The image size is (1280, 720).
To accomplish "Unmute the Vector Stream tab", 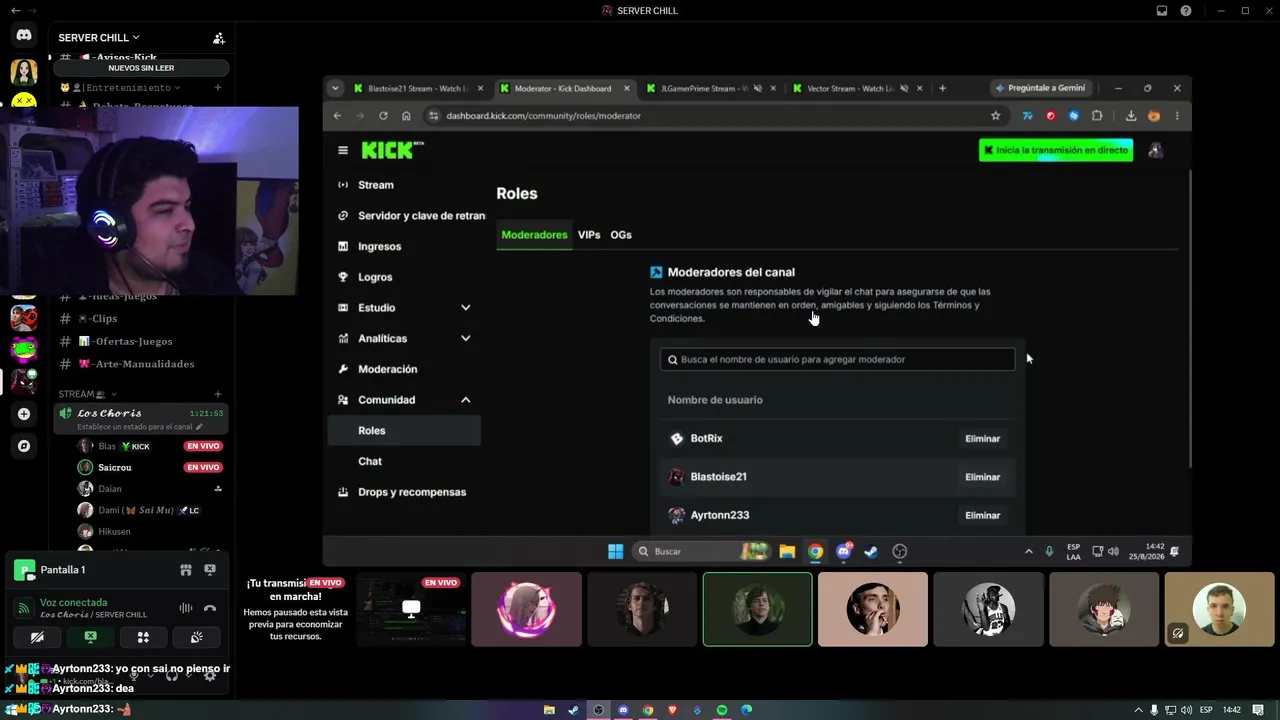I will (x=904, y=88).
